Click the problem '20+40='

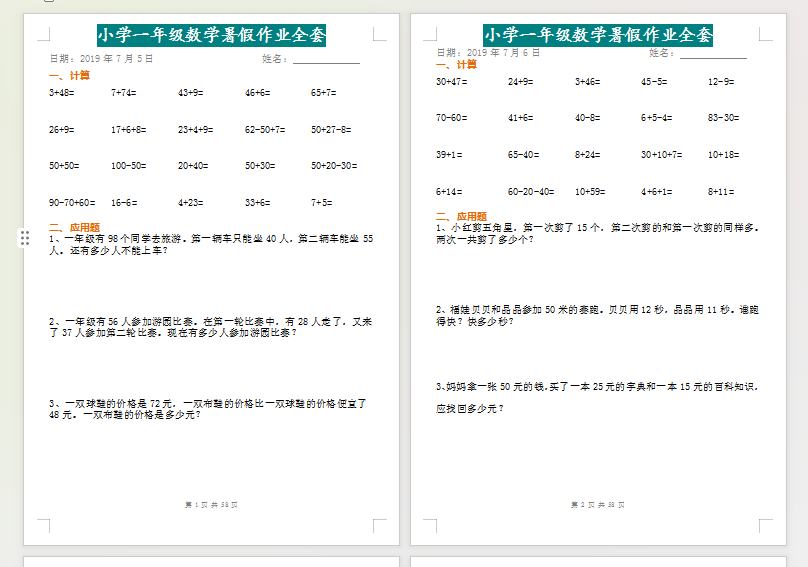click(x=193, y=166)
